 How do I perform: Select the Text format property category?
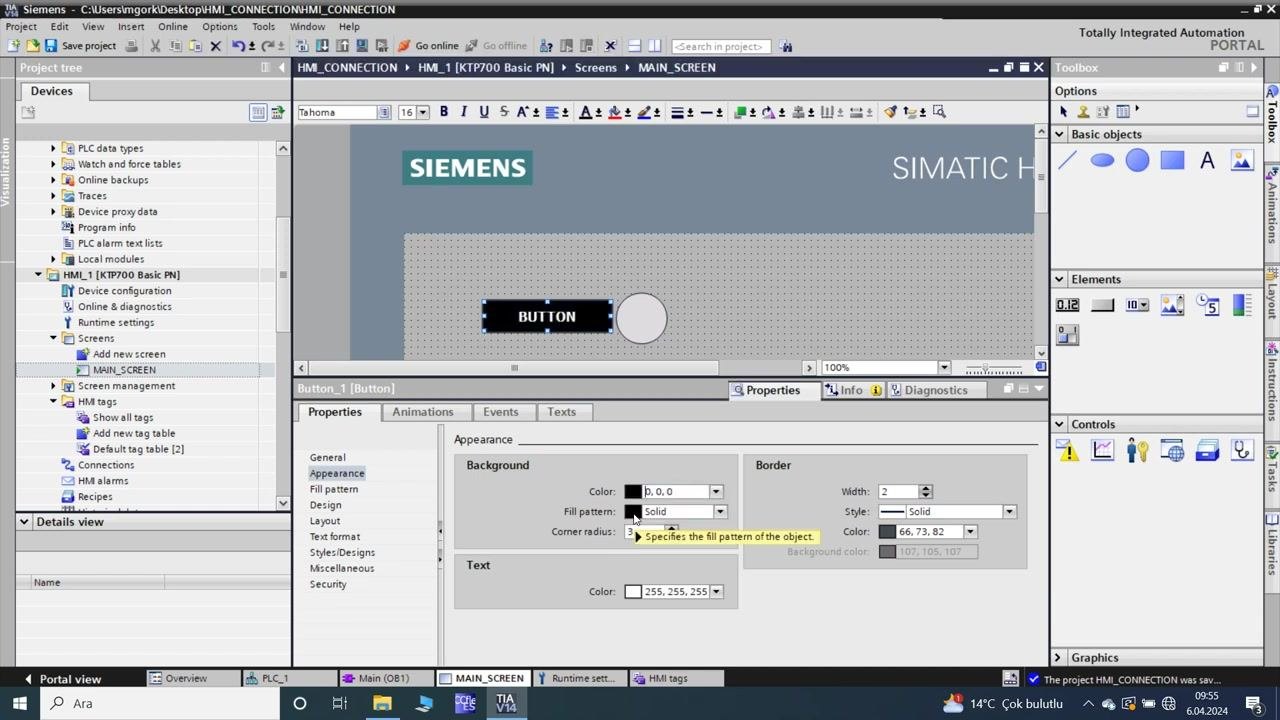pos(335,537)
